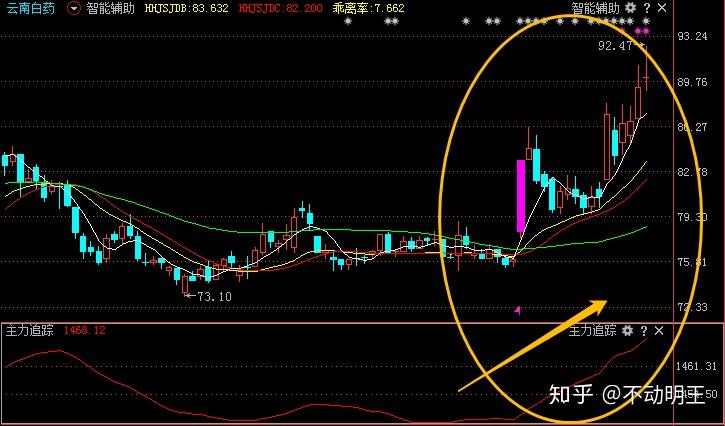Click the rightmost white star signal marker

coord(646,21)
